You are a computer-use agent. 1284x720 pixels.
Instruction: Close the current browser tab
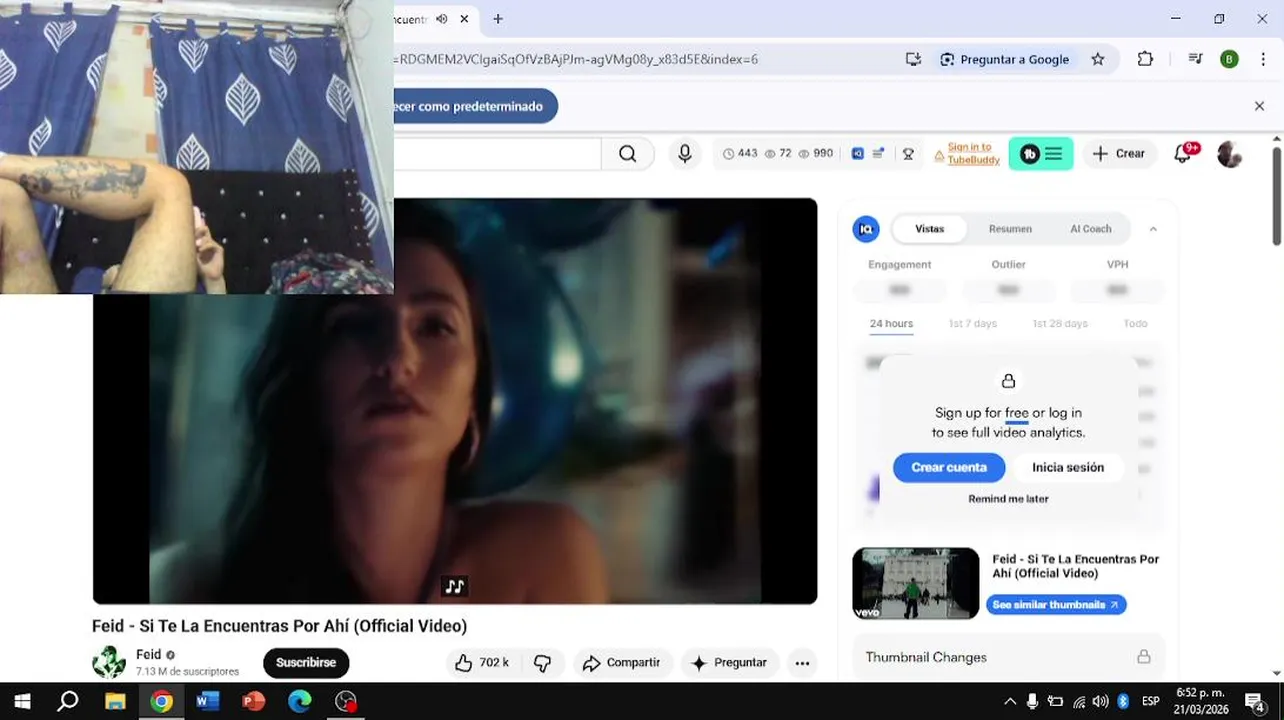click(x=465, y=19)
